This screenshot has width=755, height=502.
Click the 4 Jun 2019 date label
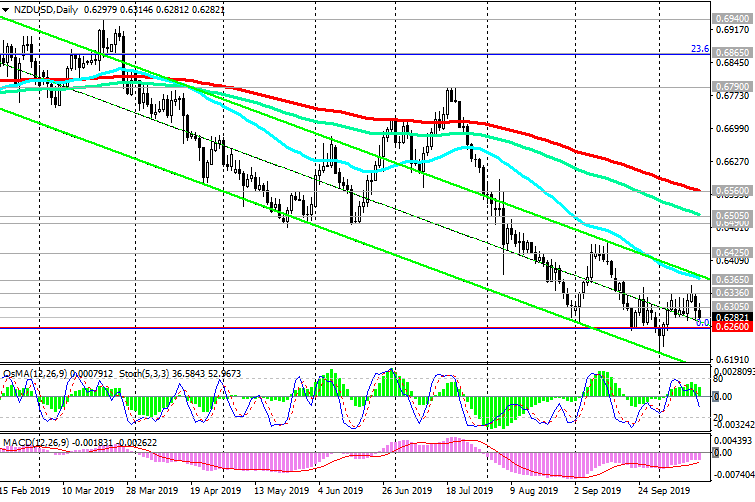340,490
